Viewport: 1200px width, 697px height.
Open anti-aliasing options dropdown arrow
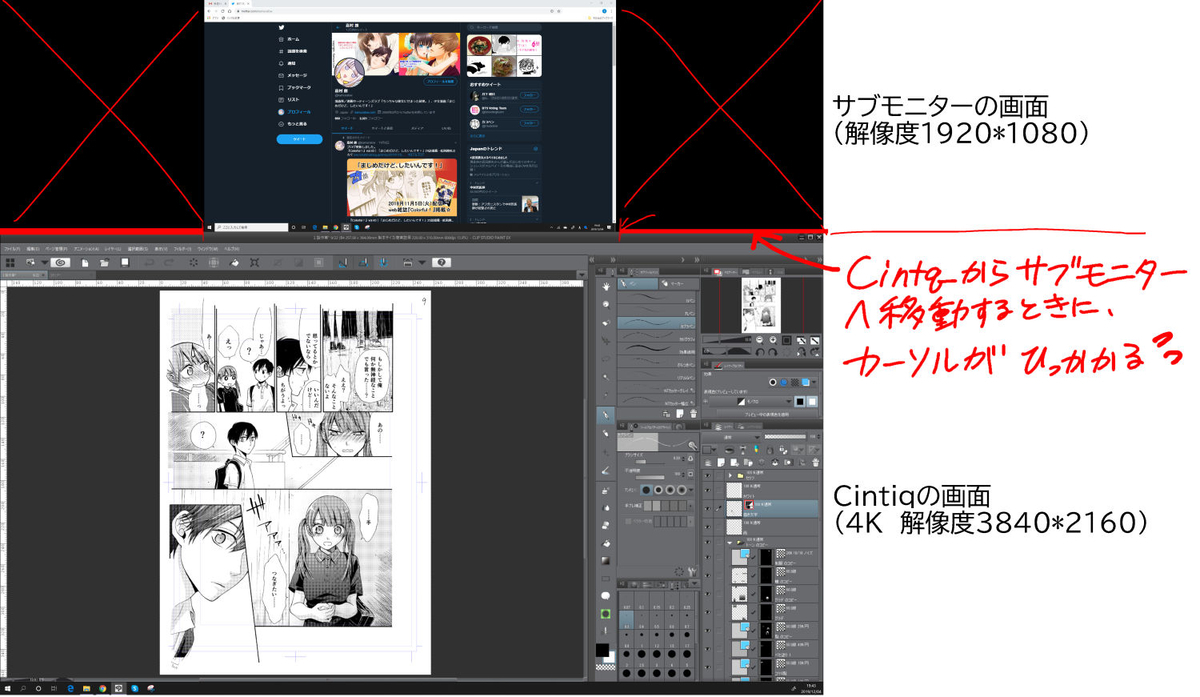pos(691,490)
